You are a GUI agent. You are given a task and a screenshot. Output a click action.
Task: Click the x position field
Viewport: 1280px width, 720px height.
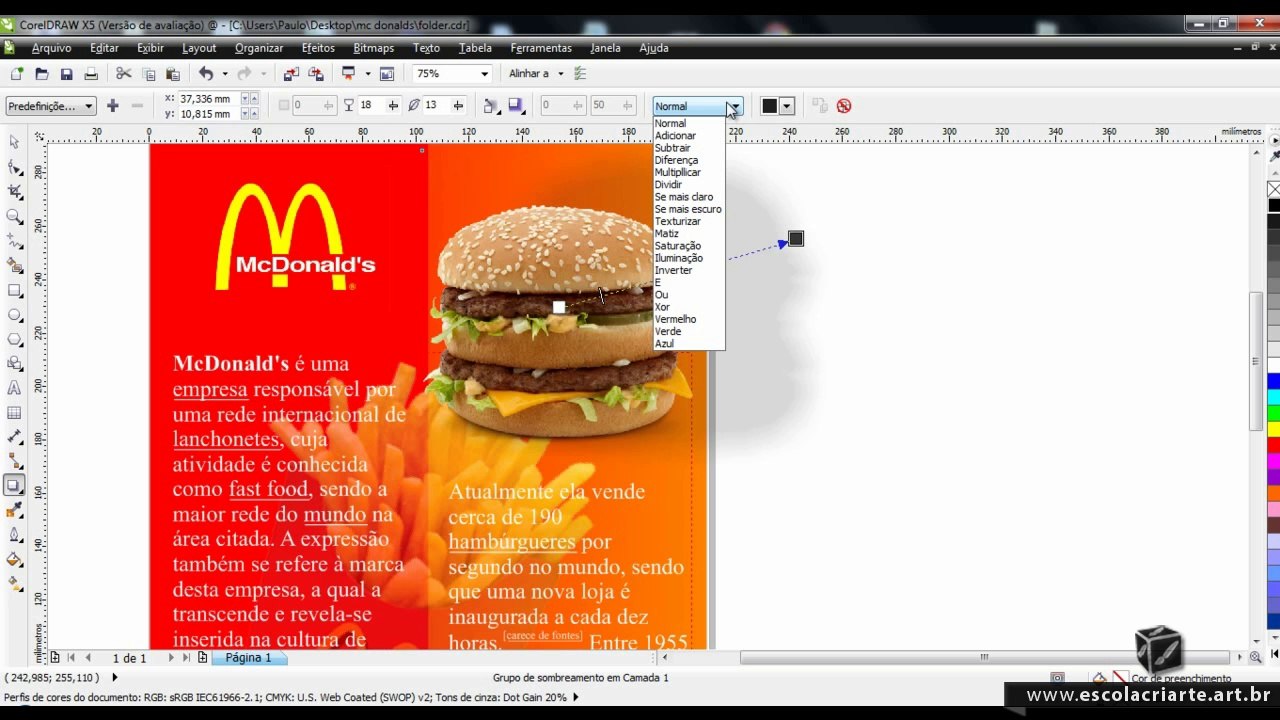209,99
